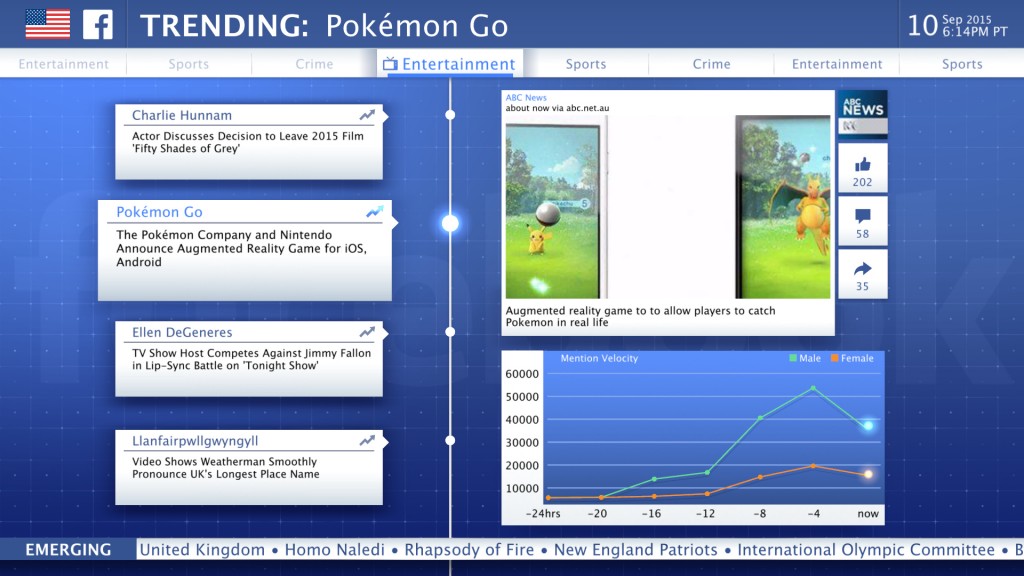The height and width of the screenshot is (576, 1024).
Task: Click the 'Mention Velocity' chart title
Action: 599,358
